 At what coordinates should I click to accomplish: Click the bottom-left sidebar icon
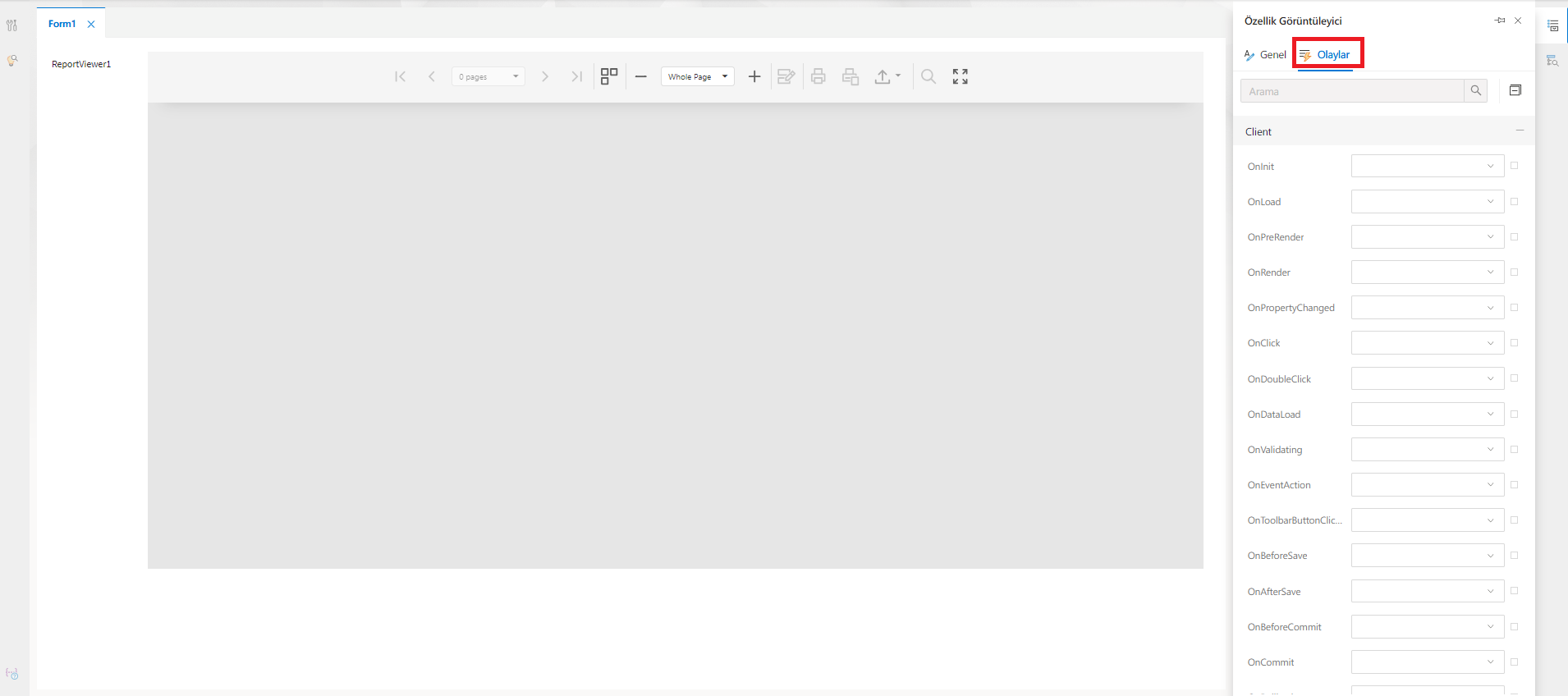12,674
